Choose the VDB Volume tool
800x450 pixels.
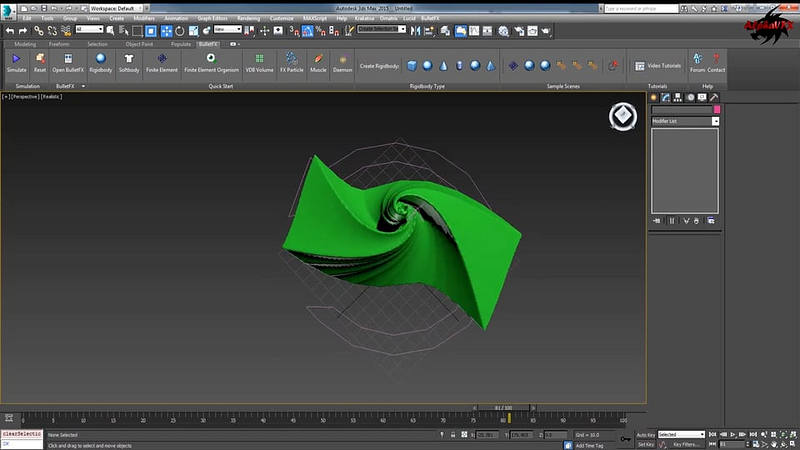pos(260,63)
